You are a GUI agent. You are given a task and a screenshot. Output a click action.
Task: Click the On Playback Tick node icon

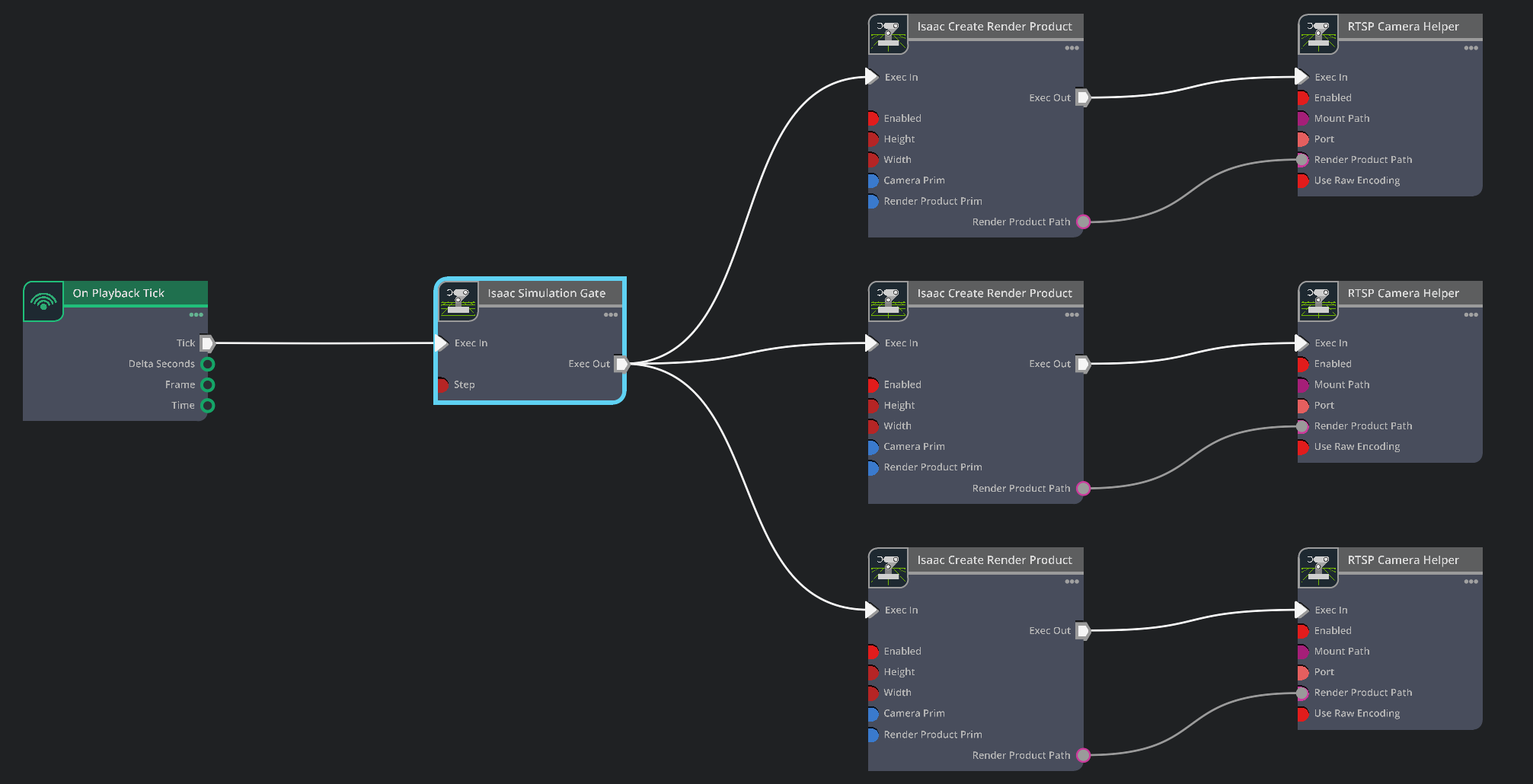[x=43, y=301]
